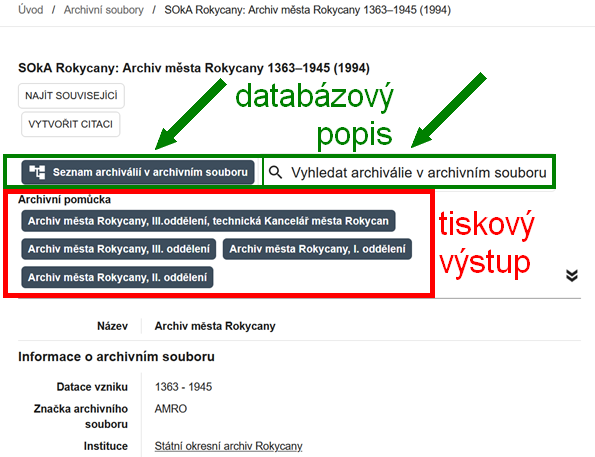This screenshot has height=457, width=595.
Task: Click the magnifier search icon
Action: coord(275,172)
